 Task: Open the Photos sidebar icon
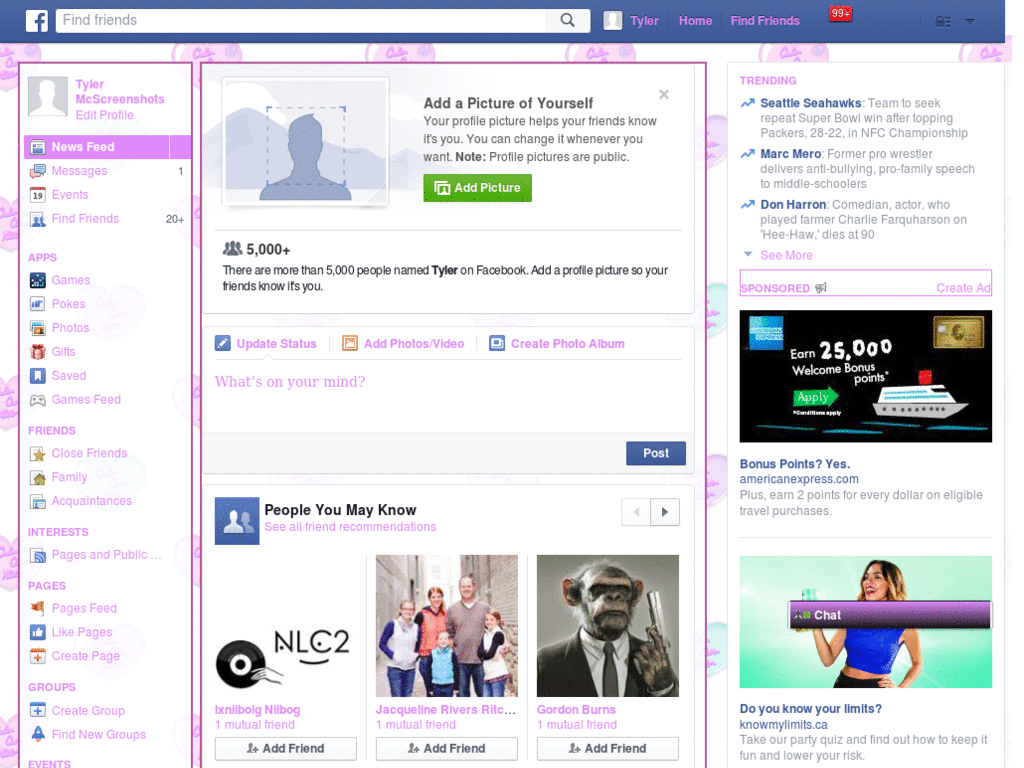pos(38,328)
